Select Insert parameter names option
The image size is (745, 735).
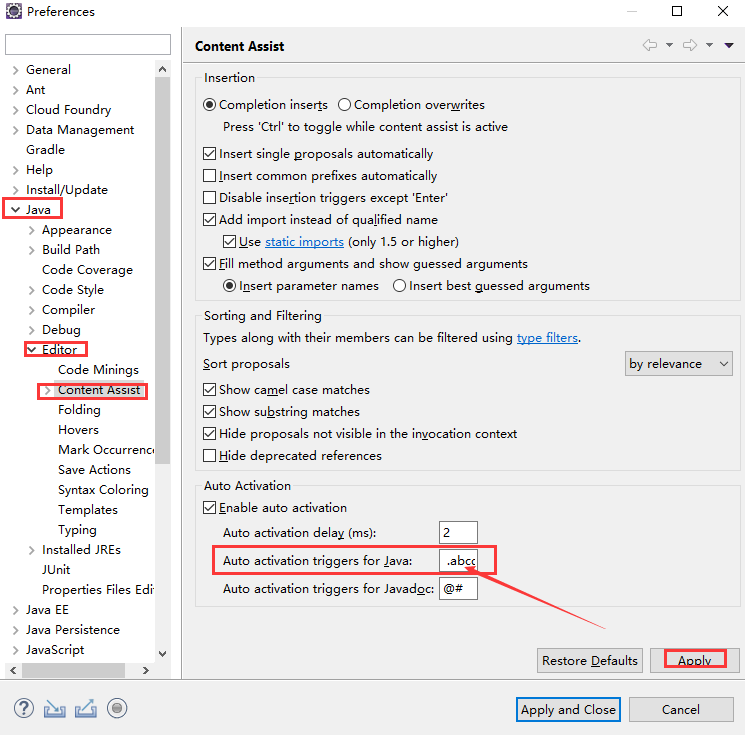[229, 286]
